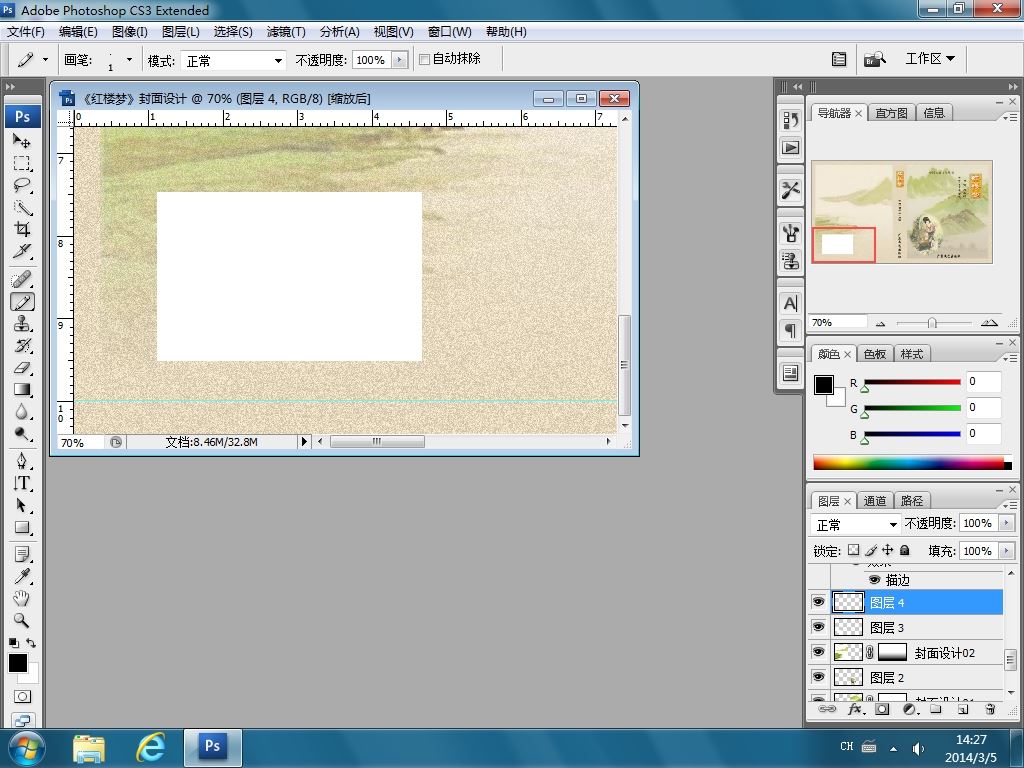Screen dimensions: 1024x768
Task: Select the Vertical Type tool
Action: point(22,483)
